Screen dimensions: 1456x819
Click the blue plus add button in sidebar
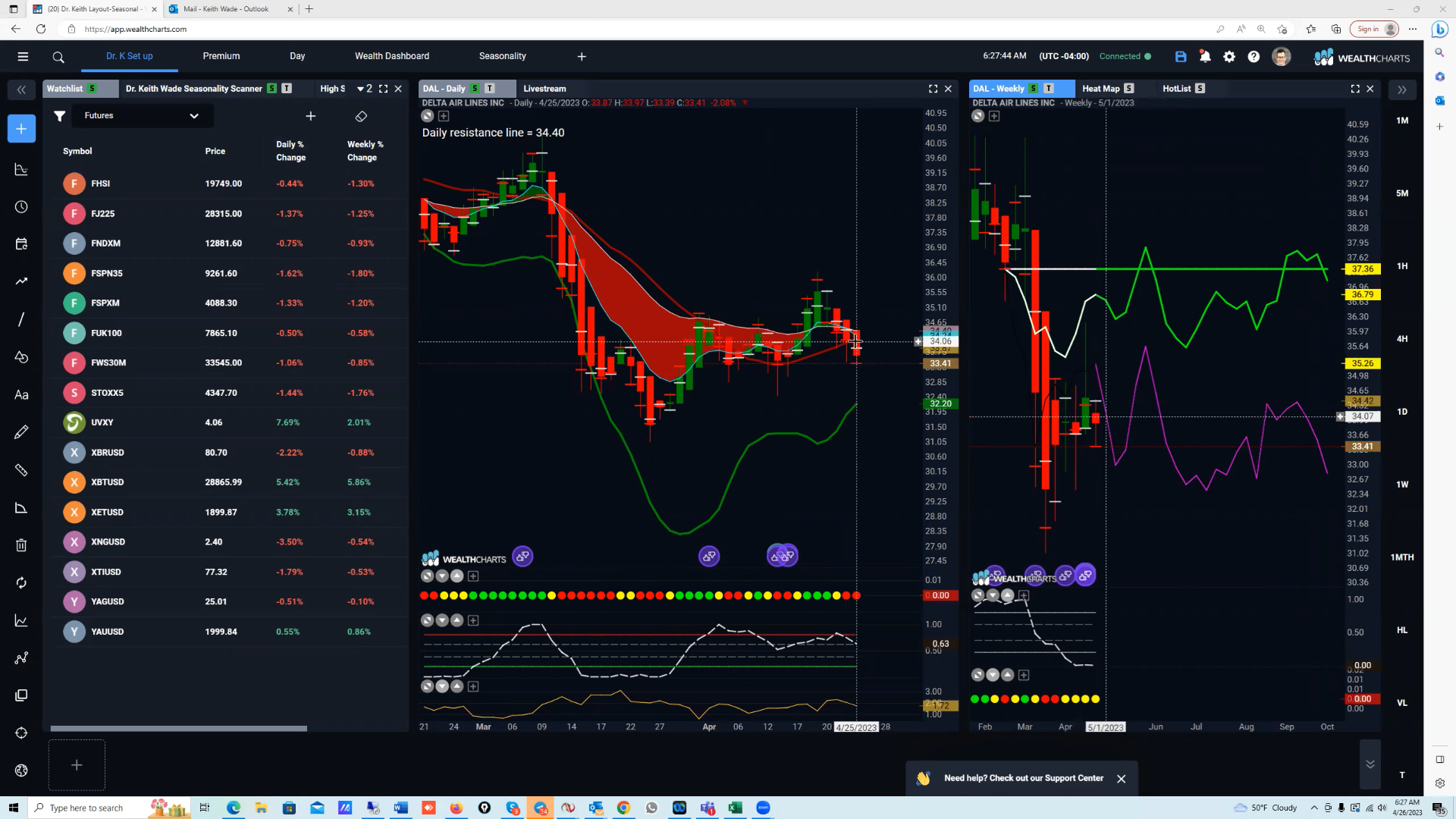tap(21, 128)
